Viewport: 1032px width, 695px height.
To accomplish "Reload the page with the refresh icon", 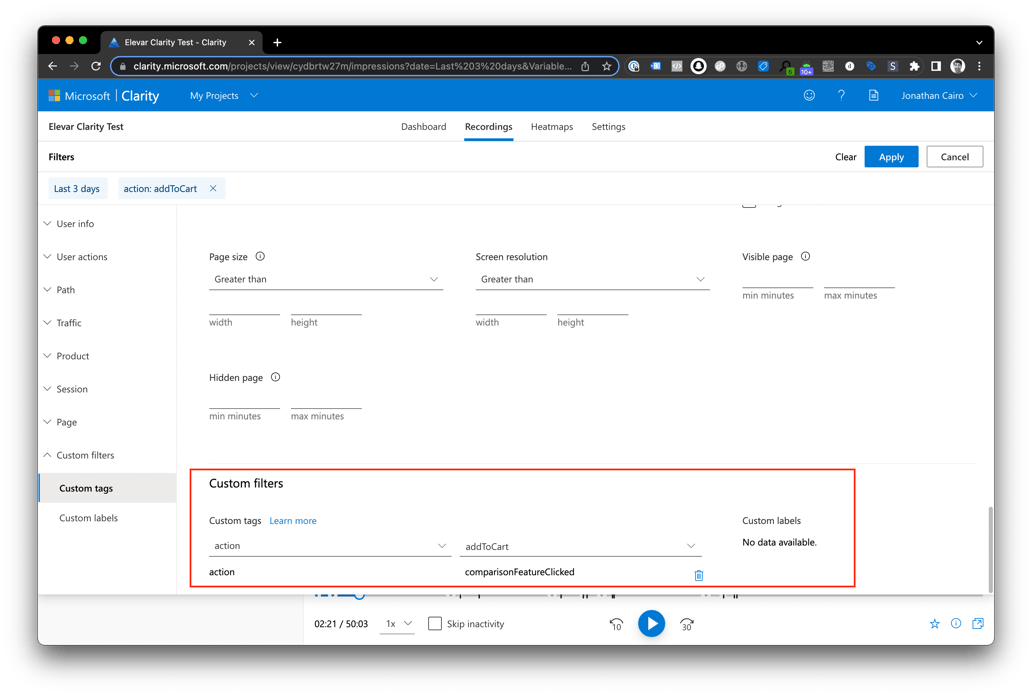I will (96, 66).
